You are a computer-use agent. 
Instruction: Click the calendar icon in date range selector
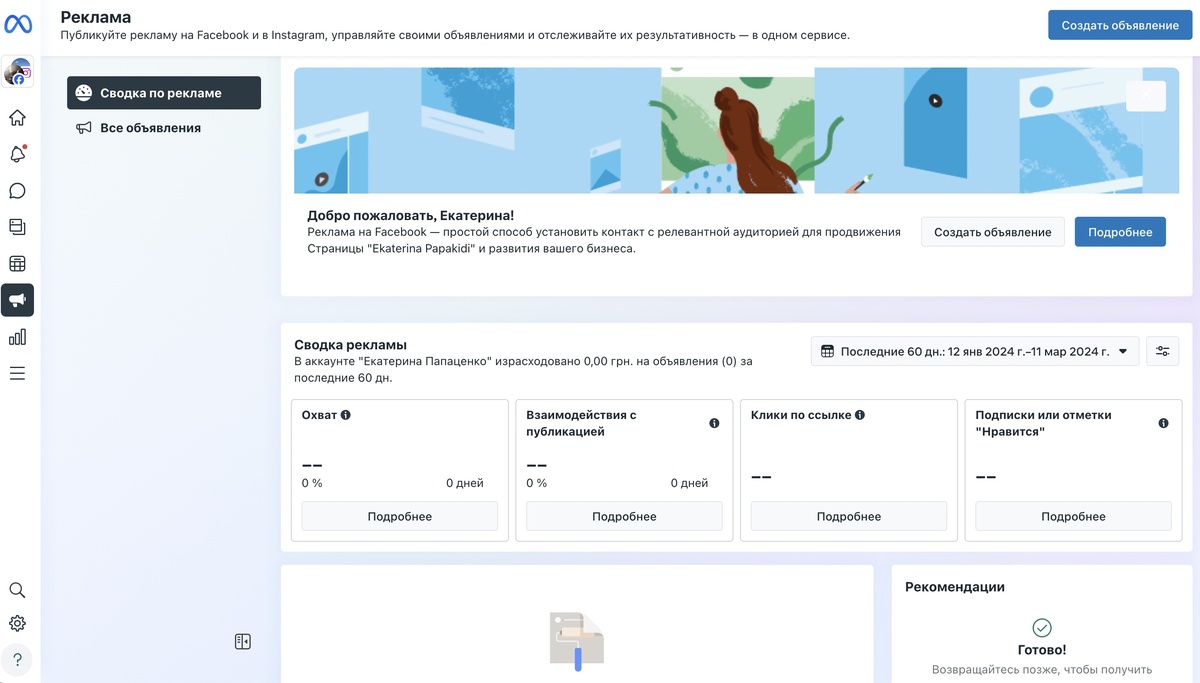pyautogui.click(x=827, y=351)
